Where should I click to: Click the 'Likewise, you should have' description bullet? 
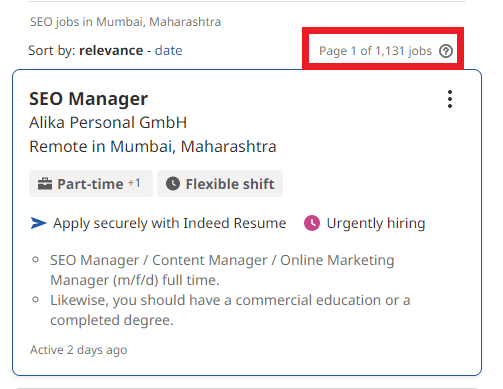click(x=230, y=310)
